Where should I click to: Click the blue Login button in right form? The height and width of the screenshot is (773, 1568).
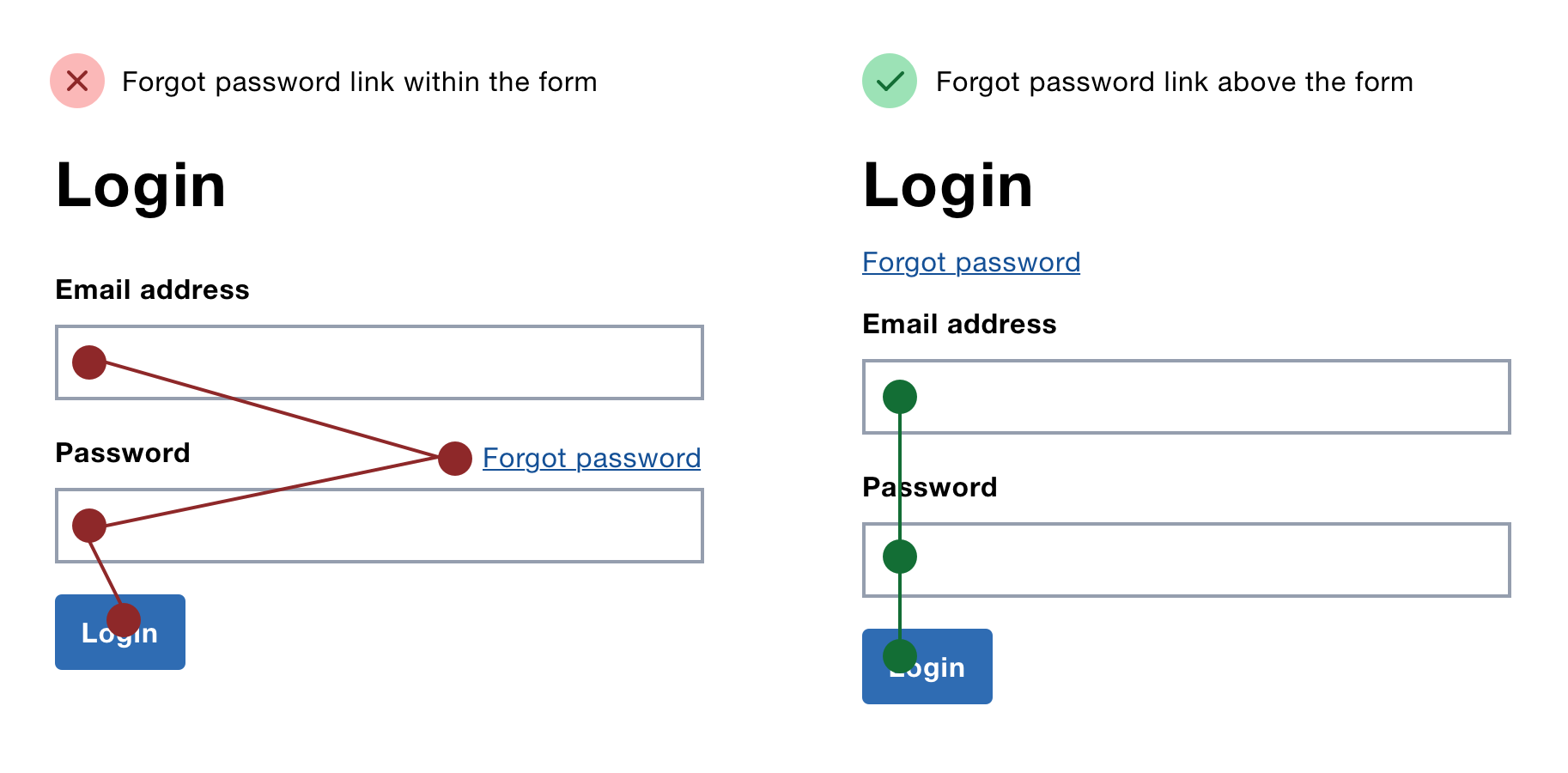click(927, 666)
